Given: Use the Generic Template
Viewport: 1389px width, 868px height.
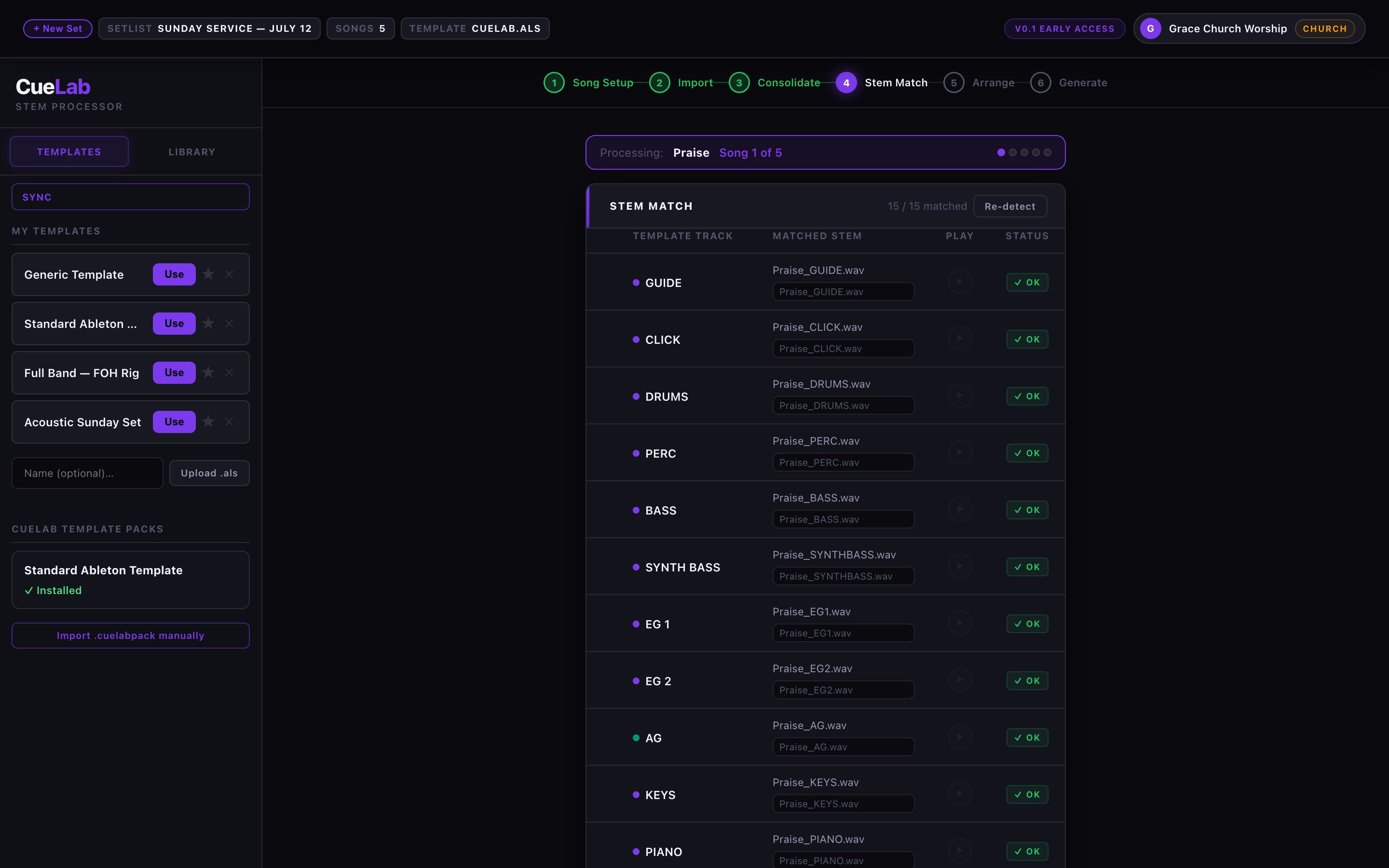Looking at the screenshot, I should [x=174, y=274].
